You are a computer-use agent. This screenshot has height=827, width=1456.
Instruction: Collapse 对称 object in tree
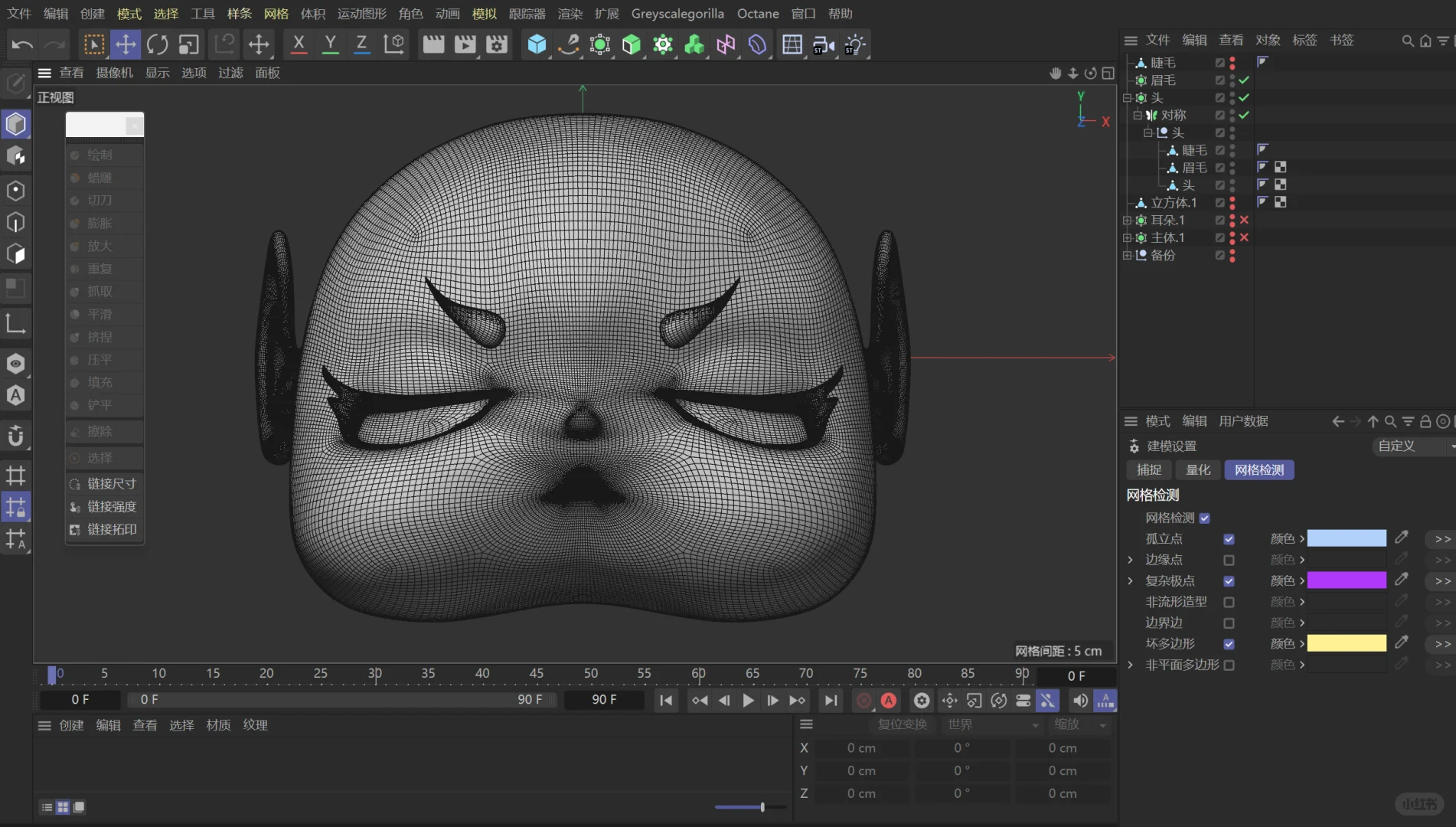click(x=1138, y=115)
